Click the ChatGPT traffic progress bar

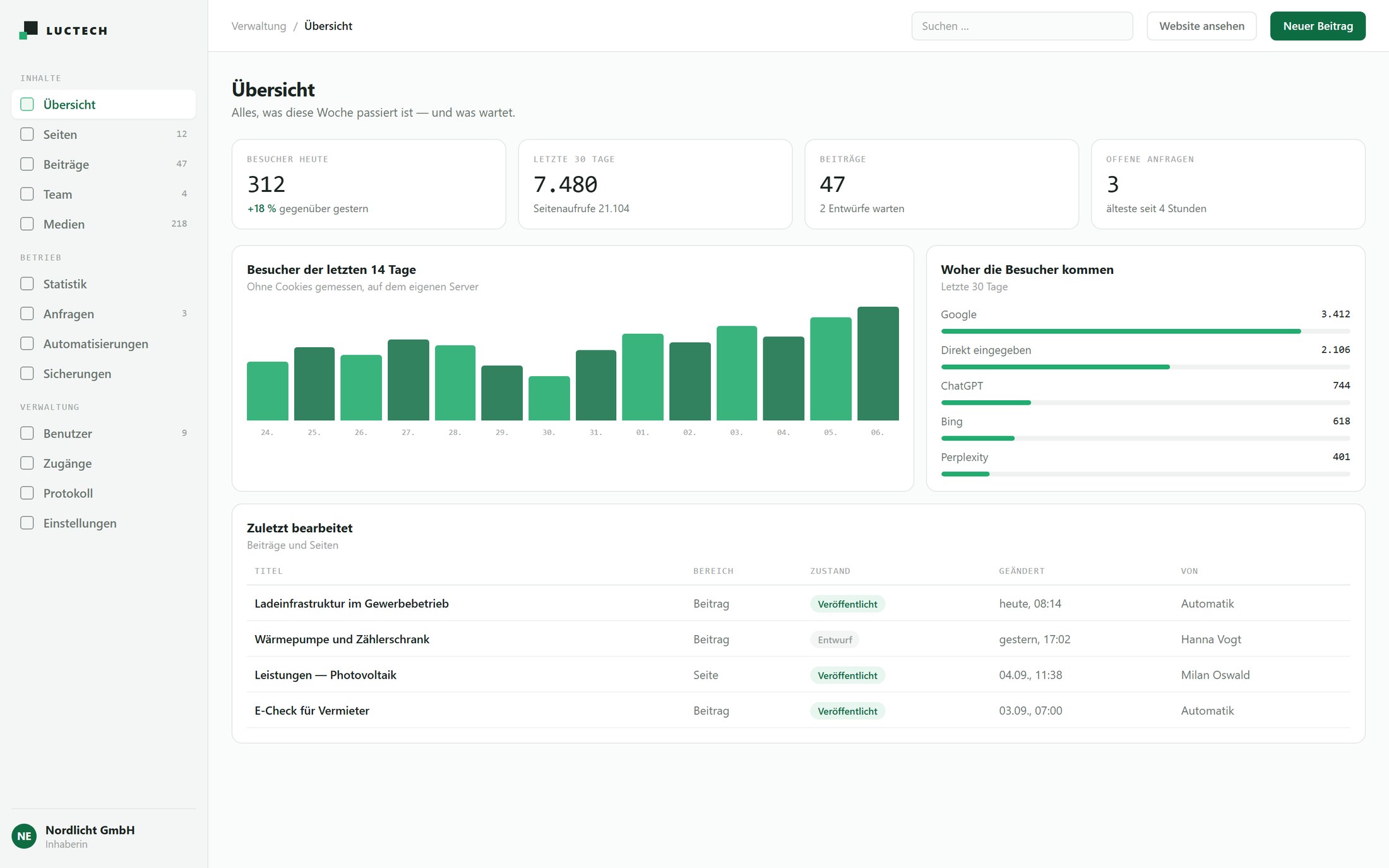click(1145, 402)
